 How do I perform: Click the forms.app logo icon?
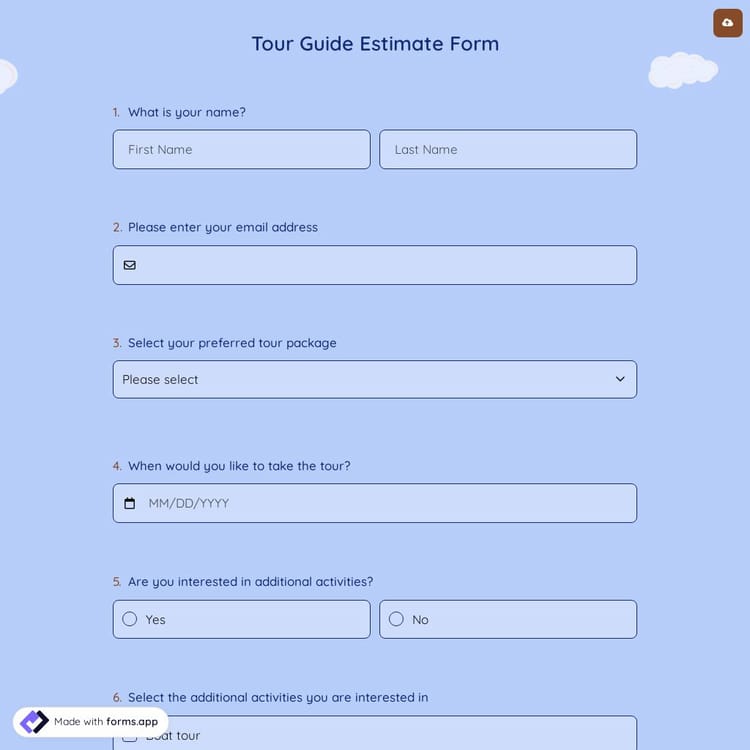click(x=34, y=722)
